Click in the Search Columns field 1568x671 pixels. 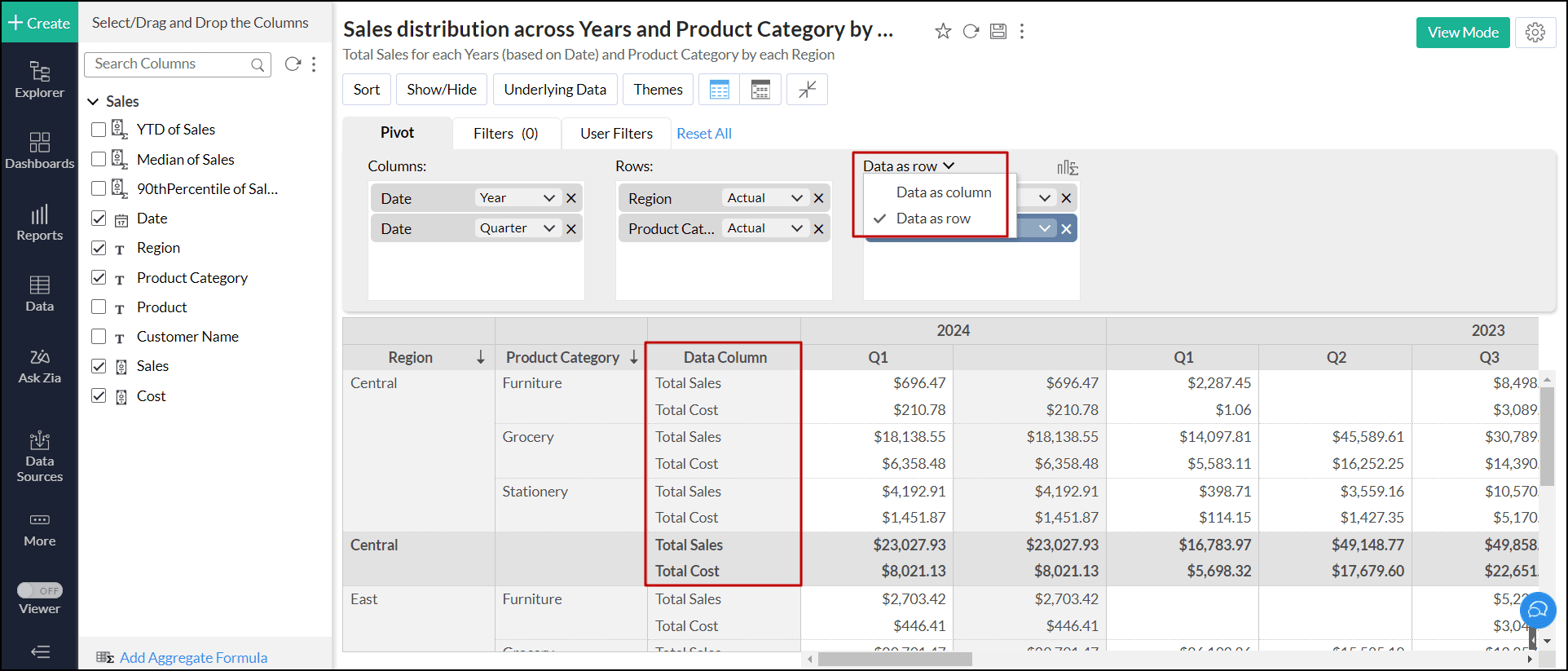coord(170,64)
